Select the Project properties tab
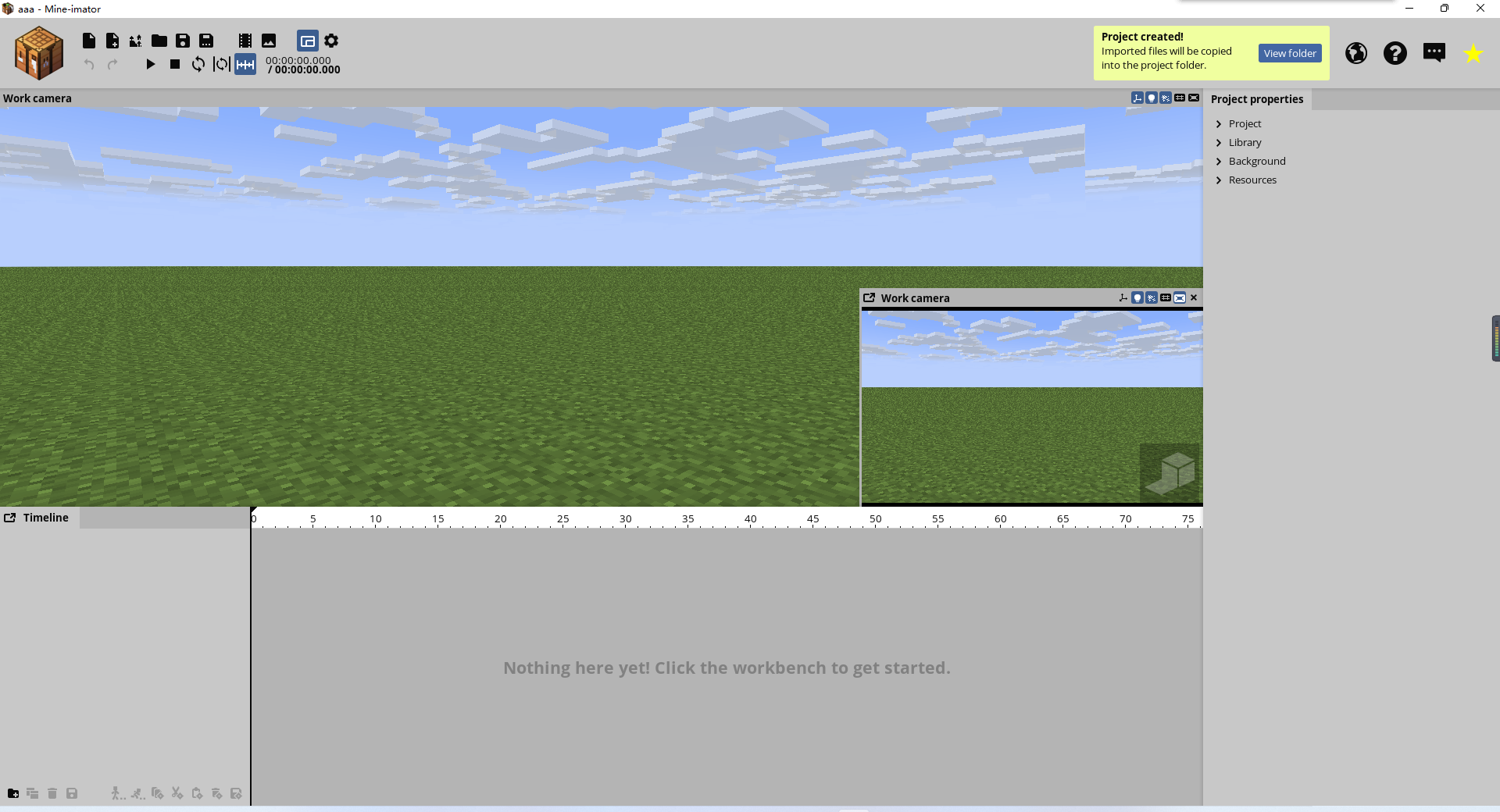Screen dimensions: 1500x812 [x=1257, y=99]
